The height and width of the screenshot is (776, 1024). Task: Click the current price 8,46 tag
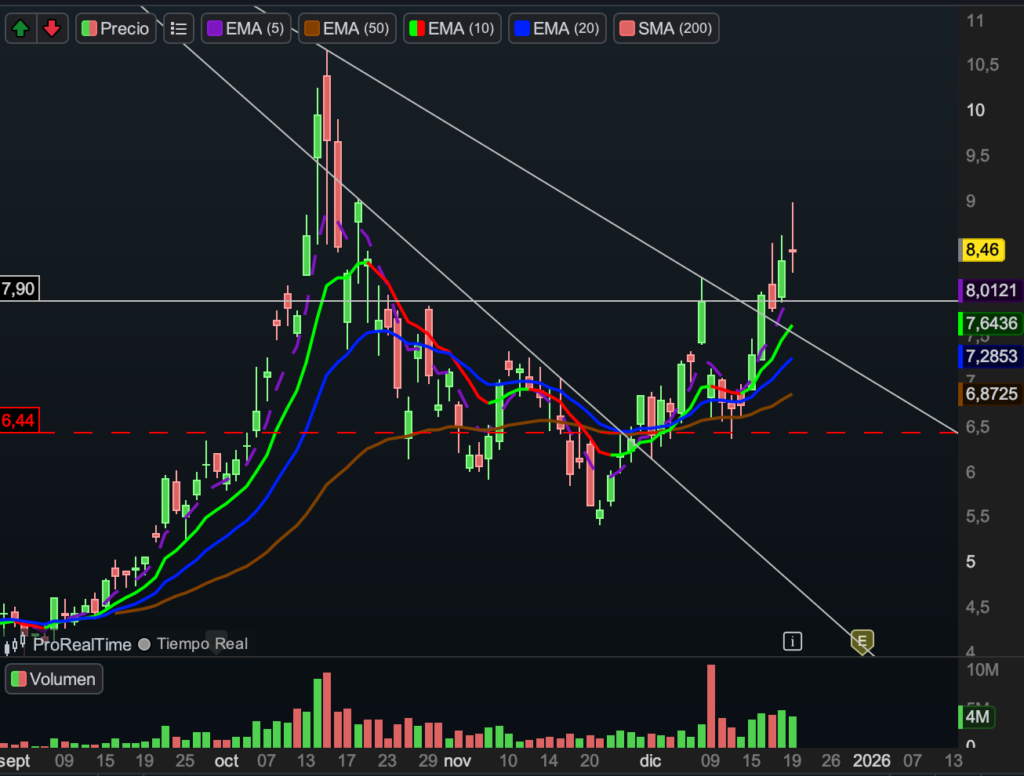pos(979,250)
